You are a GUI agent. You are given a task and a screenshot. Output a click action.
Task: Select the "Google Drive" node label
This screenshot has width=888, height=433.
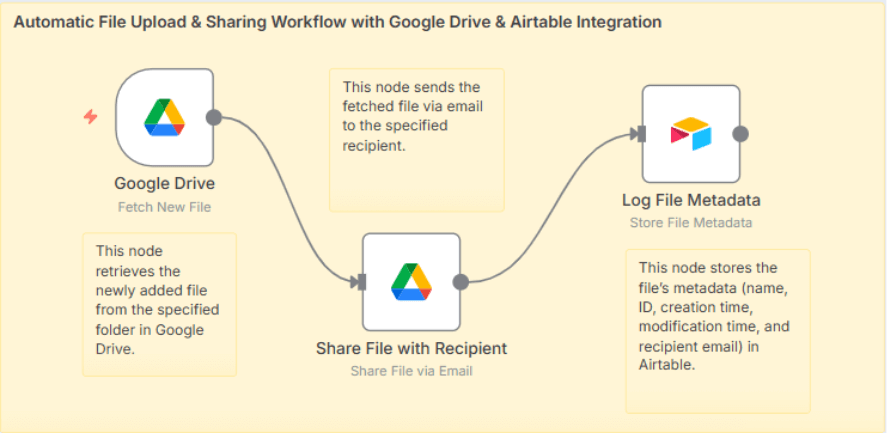click(165, 183)
